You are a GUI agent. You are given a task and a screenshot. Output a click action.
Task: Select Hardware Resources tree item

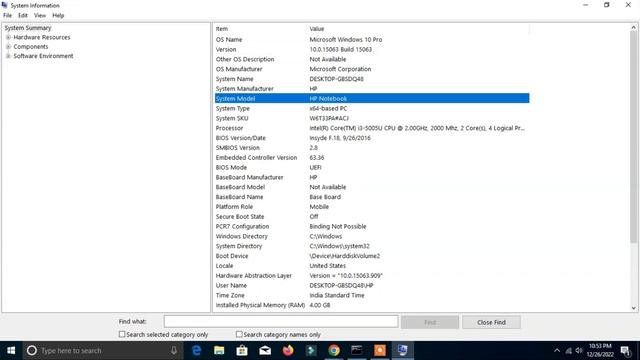[x=42, y=37]
